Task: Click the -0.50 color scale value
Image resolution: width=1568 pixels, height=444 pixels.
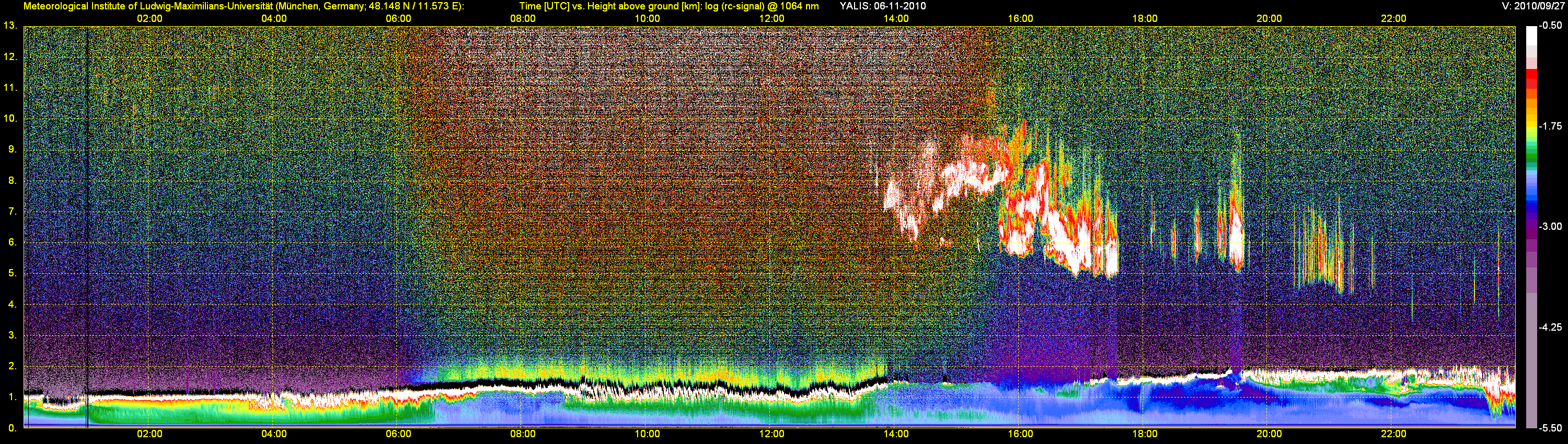Action: (1551, 26)
